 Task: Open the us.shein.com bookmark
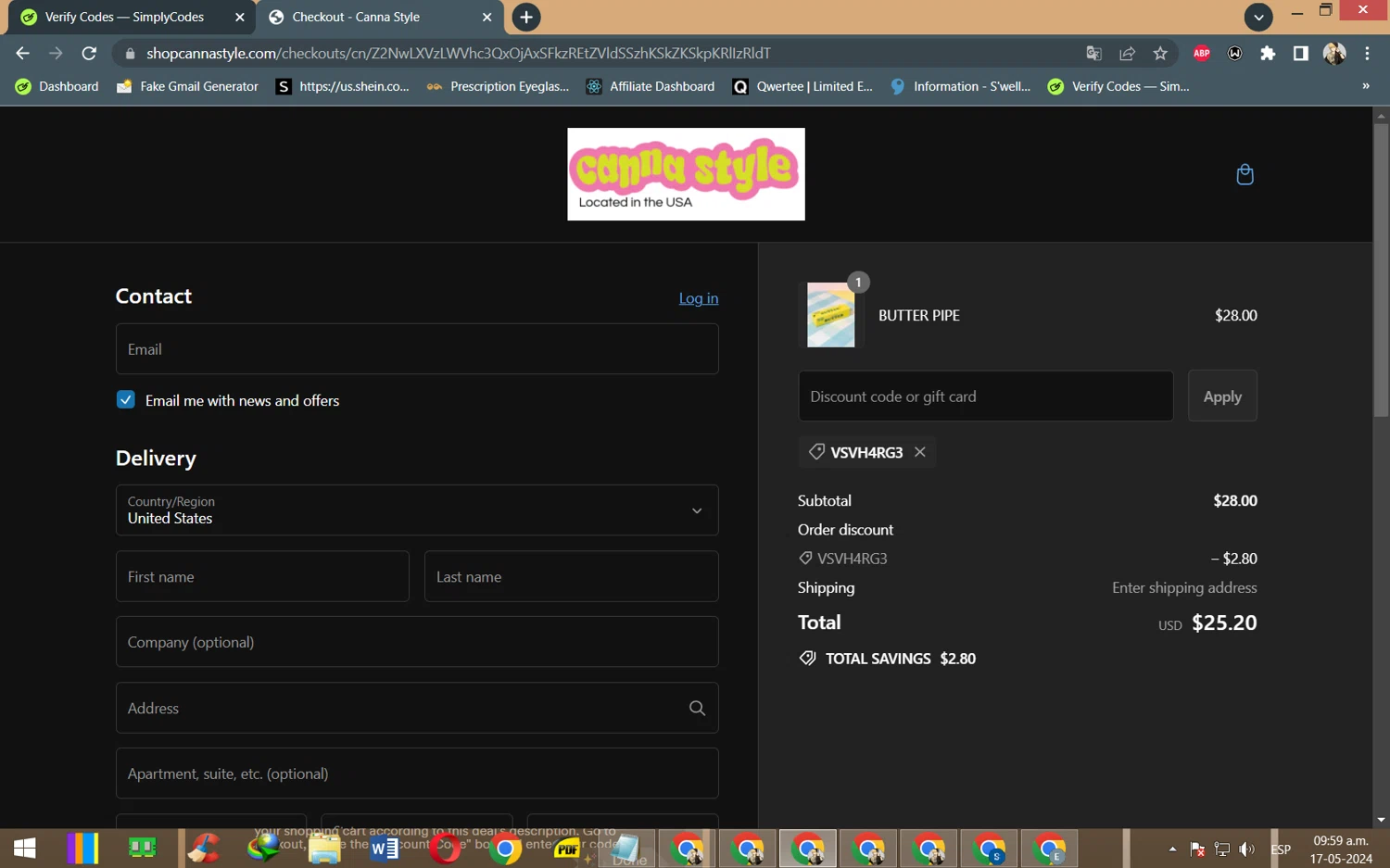click(343, 86)
